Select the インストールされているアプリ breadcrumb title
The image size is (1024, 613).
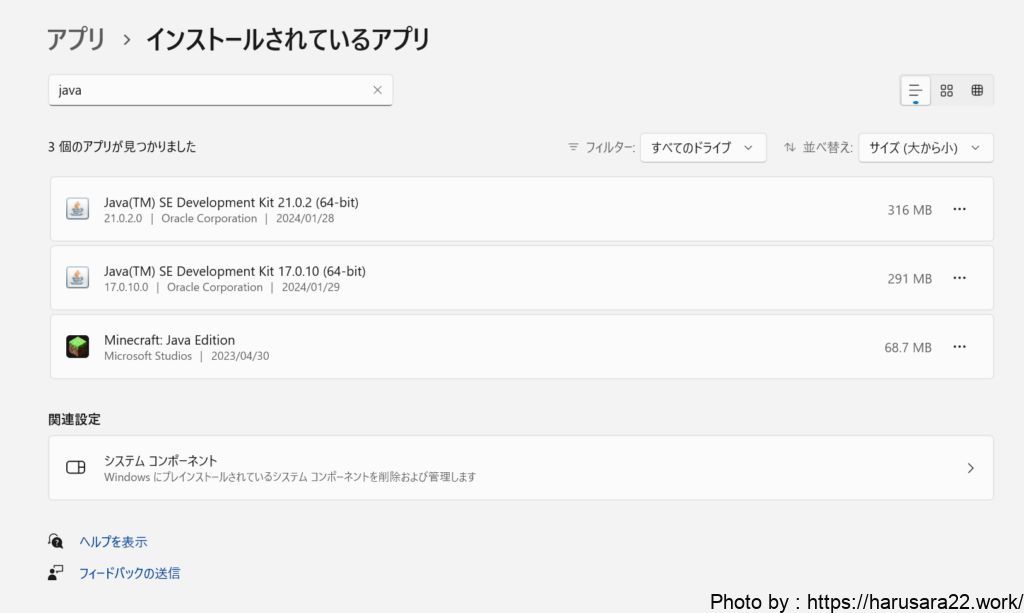tap(288, 39)
